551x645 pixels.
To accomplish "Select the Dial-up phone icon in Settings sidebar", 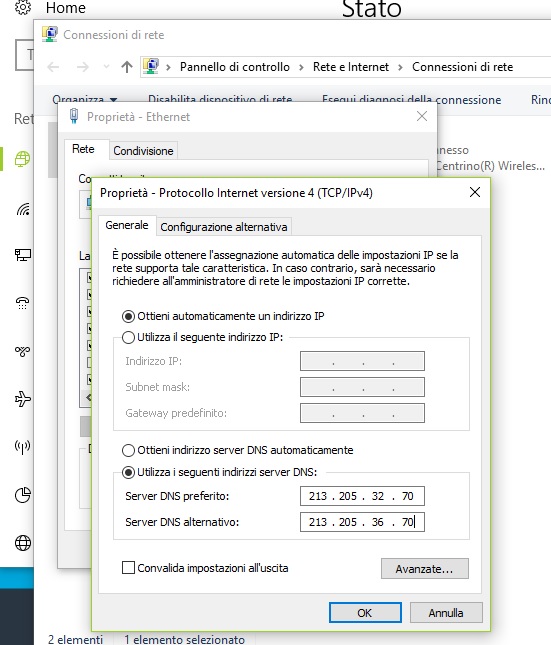I will click(23, 303).
